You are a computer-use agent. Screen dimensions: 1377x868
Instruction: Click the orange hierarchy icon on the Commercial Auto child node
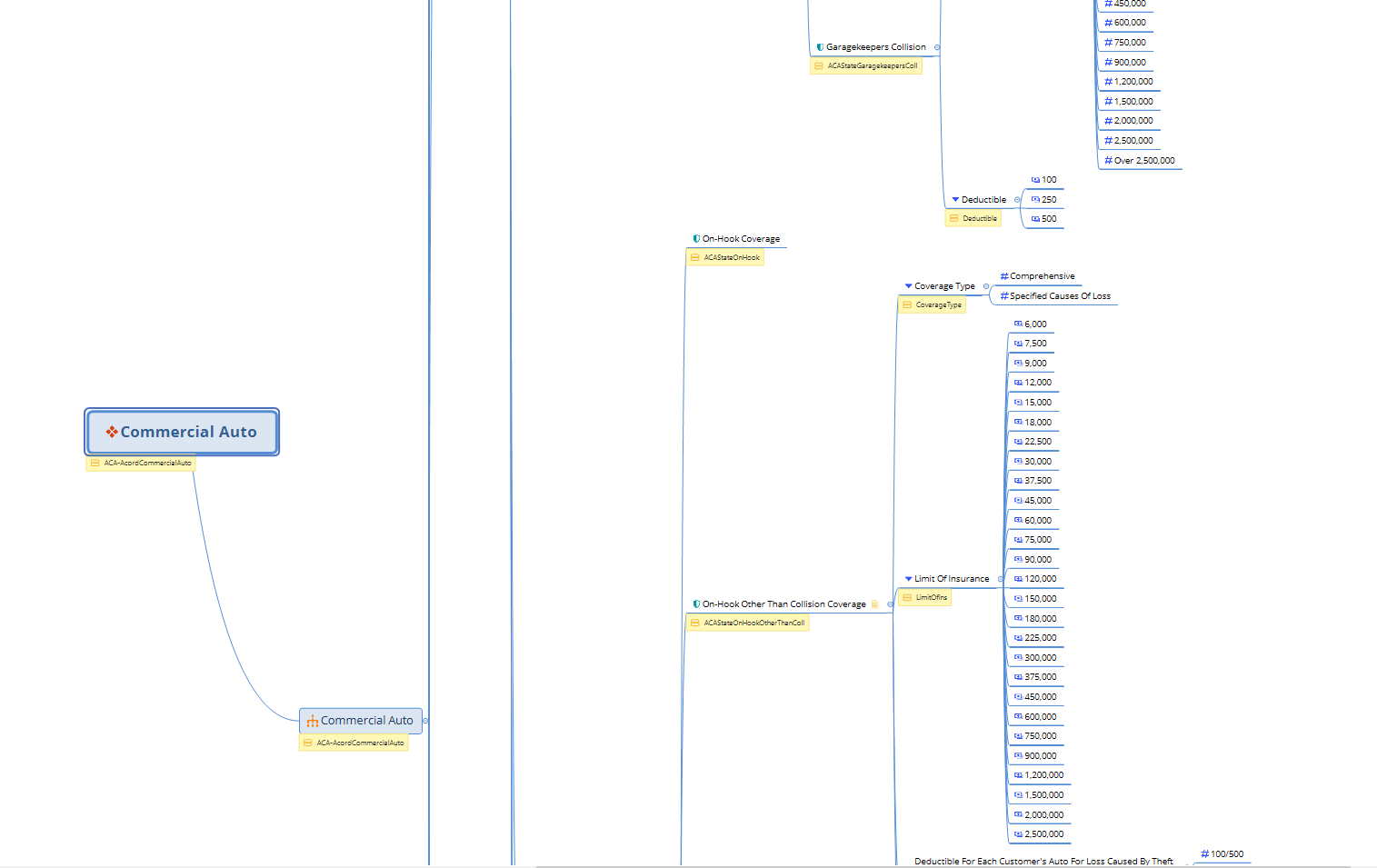tap(312, 721)
